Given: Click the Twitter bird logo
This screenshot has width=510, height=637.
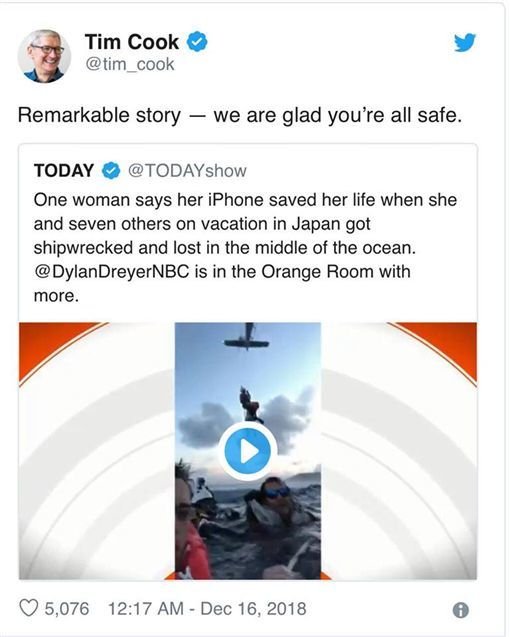Looking at the screenshot, I should (465, 43).
